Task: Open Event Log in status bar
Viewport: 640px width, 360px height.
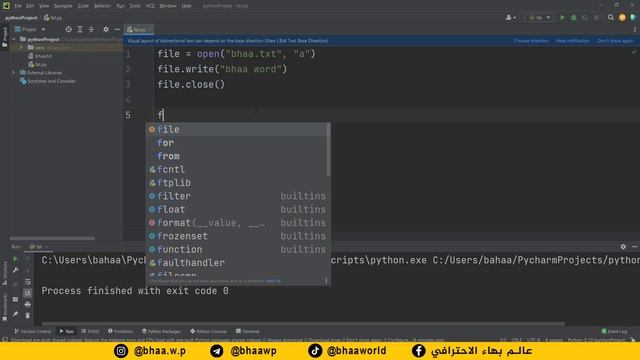Action: click(x=614, y=331)
